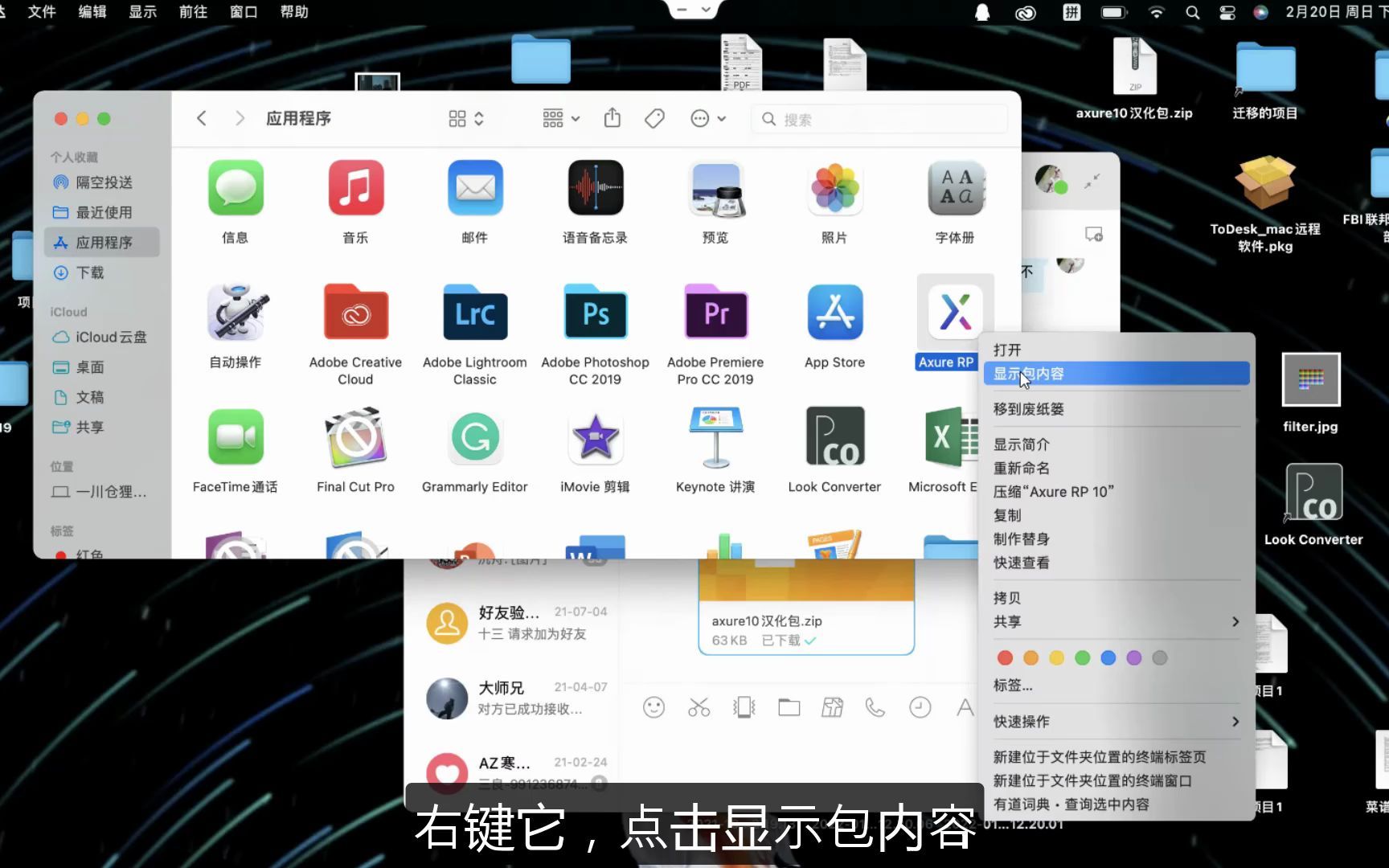Apply the purple tag color
This screenshot has width=1389, height=868.
point(1133,658)
